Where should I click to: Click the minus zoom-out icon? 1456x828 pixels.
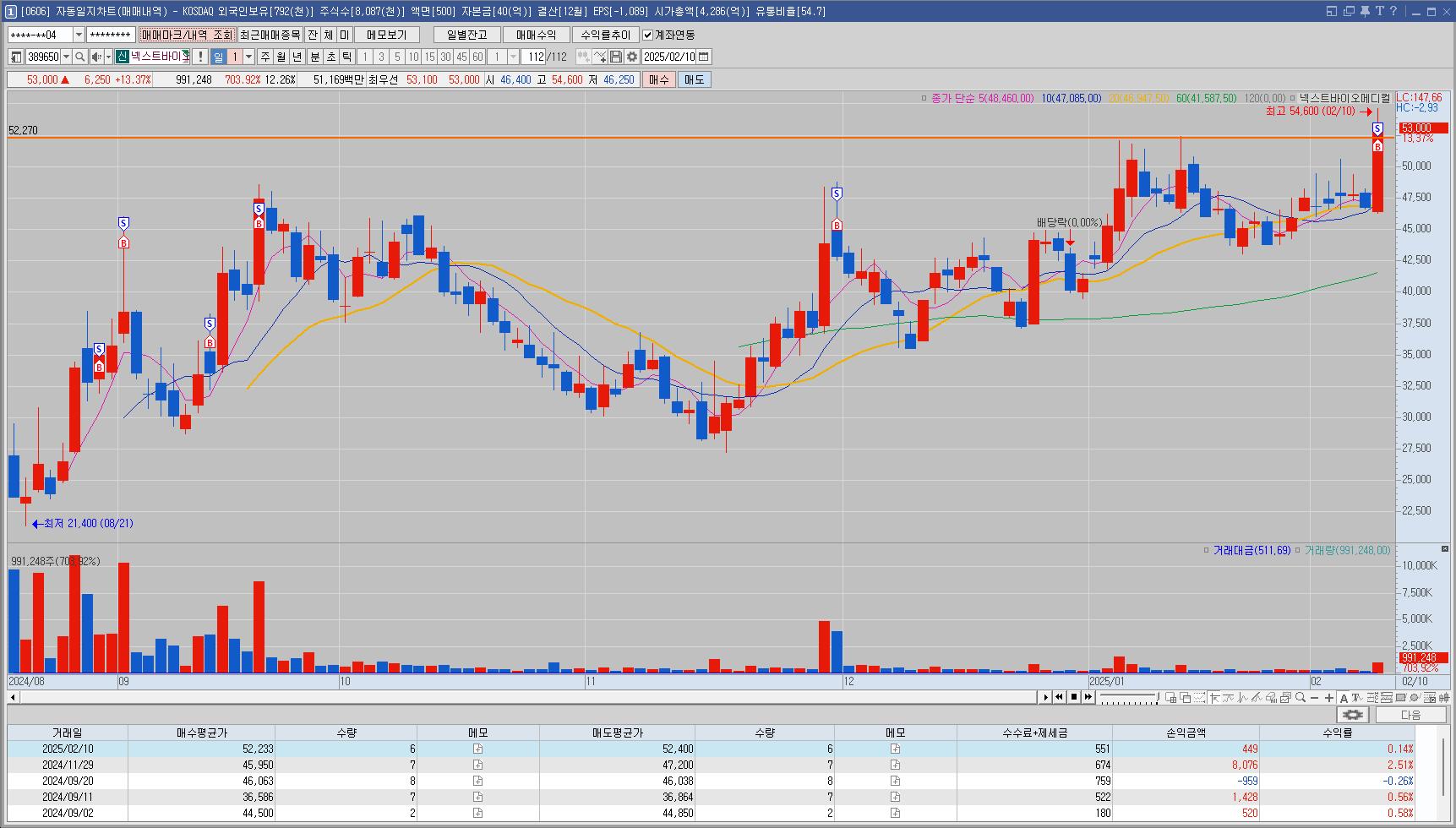1314,697
